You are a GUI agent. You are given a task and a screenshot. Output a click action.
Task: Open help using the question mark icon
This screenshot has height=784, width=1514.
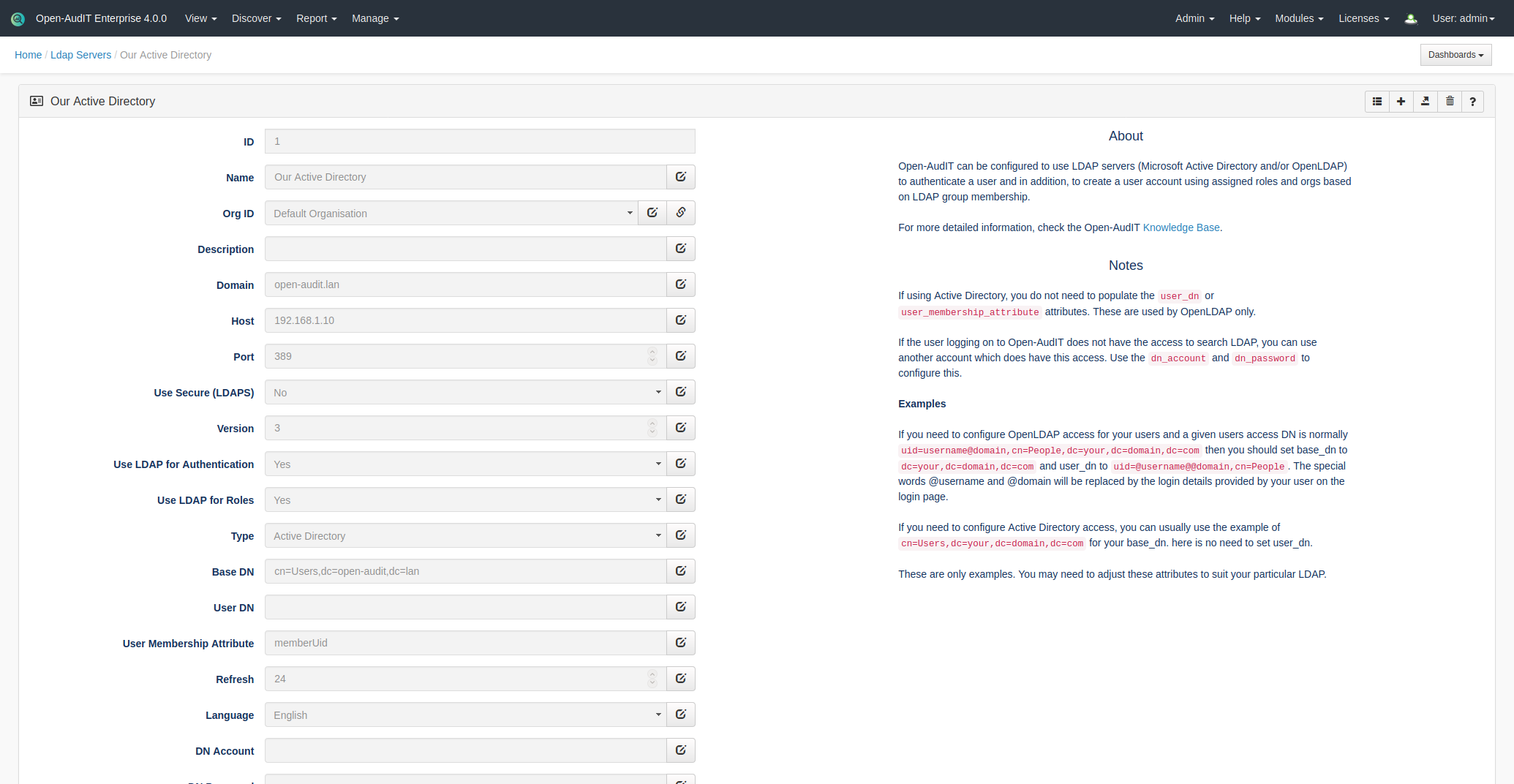pyautogui.click(x=1472, y=102)
